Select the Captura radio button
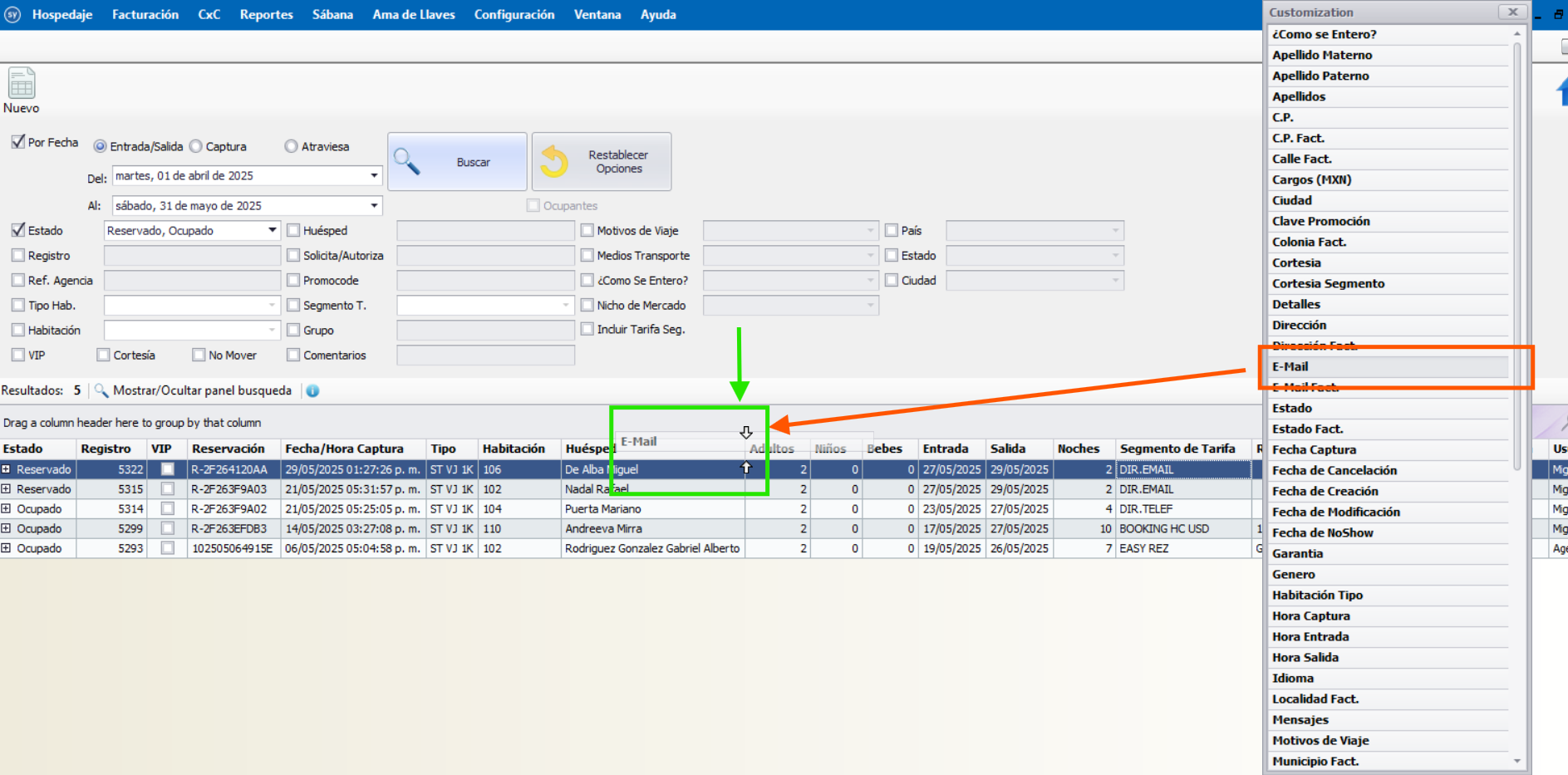Viewport: 1568px width, 775px height. pyautogui.click(x=196, y=146)
